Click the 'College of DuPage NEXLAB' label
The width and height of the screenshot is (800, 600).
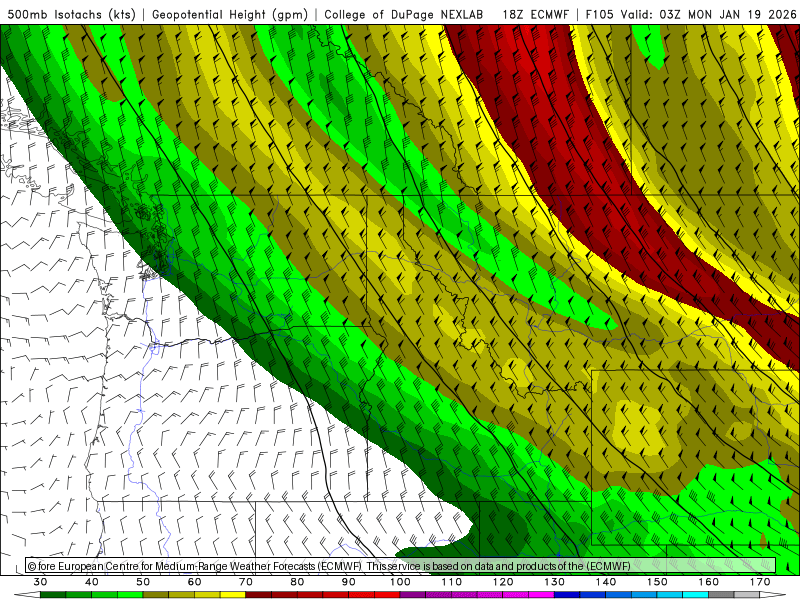(x=404, y=14)
